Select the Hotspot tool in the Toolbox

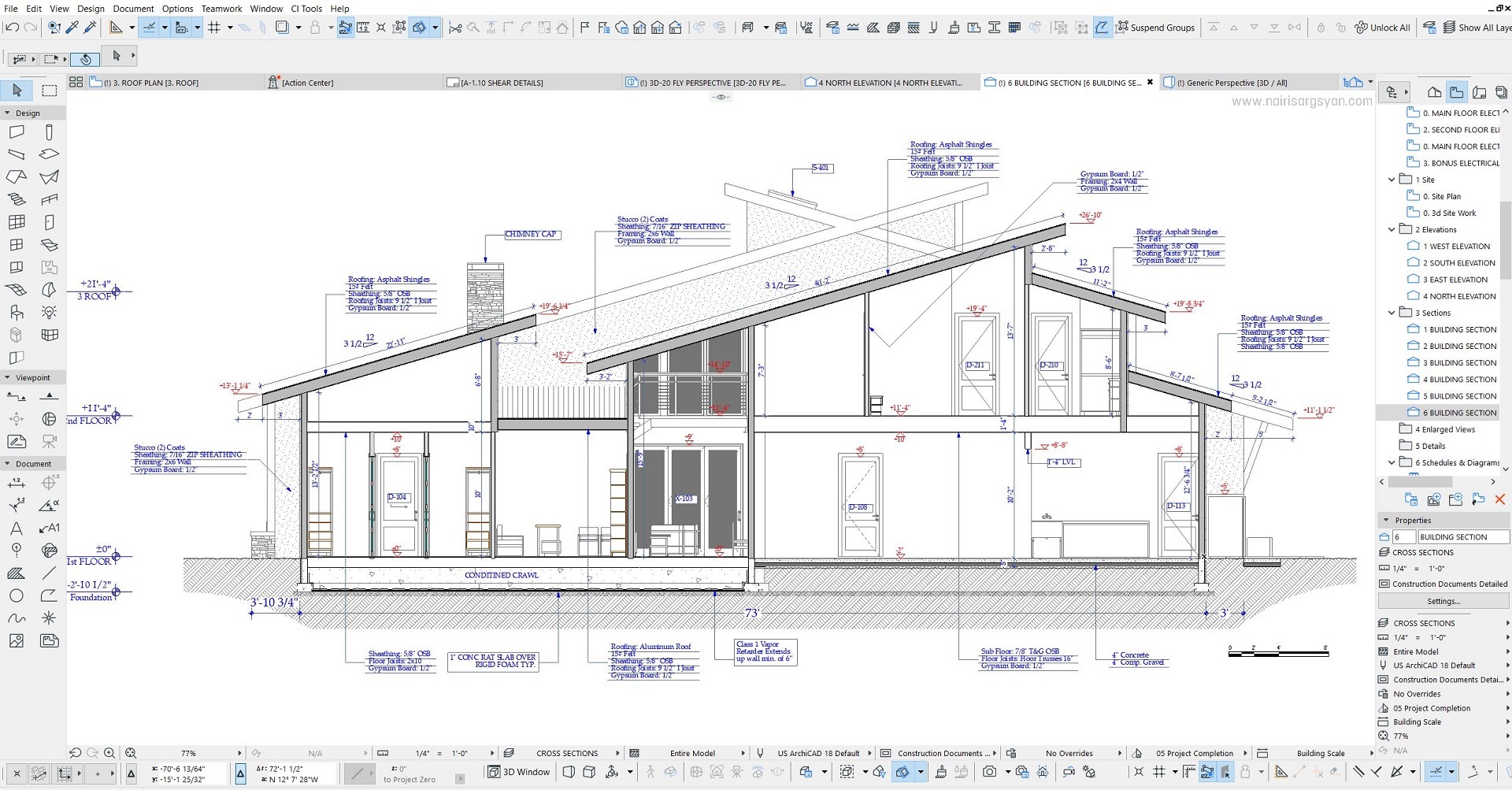click(x=49, y=618)
